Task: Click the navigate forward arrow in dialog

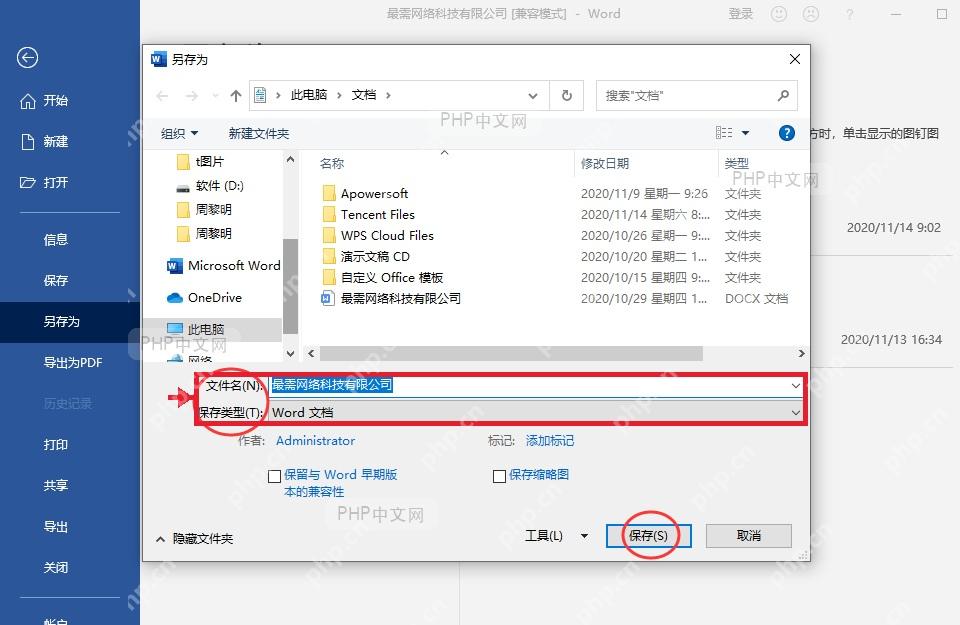Action: pos(192,95)
